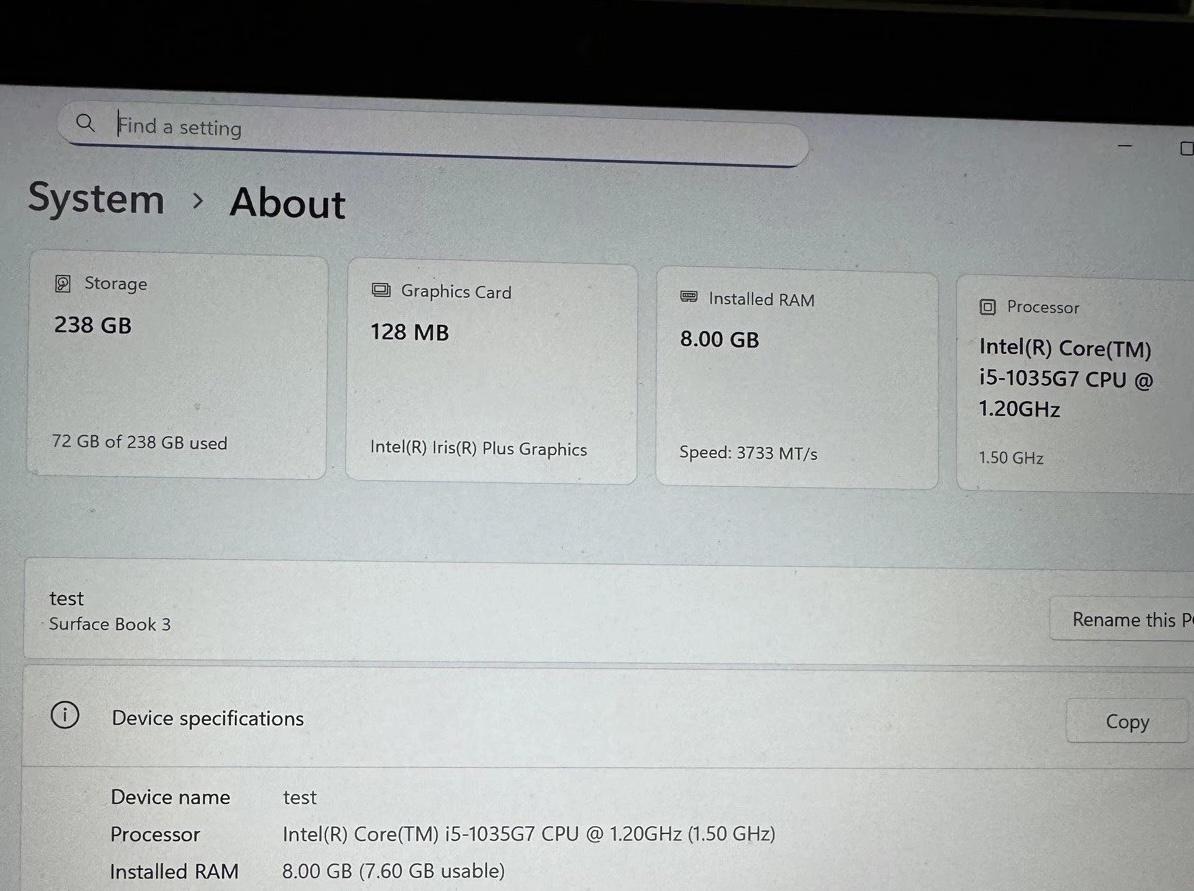
Task: Click Installed RAM label in specifications list
Action: (x=174, y=871)
